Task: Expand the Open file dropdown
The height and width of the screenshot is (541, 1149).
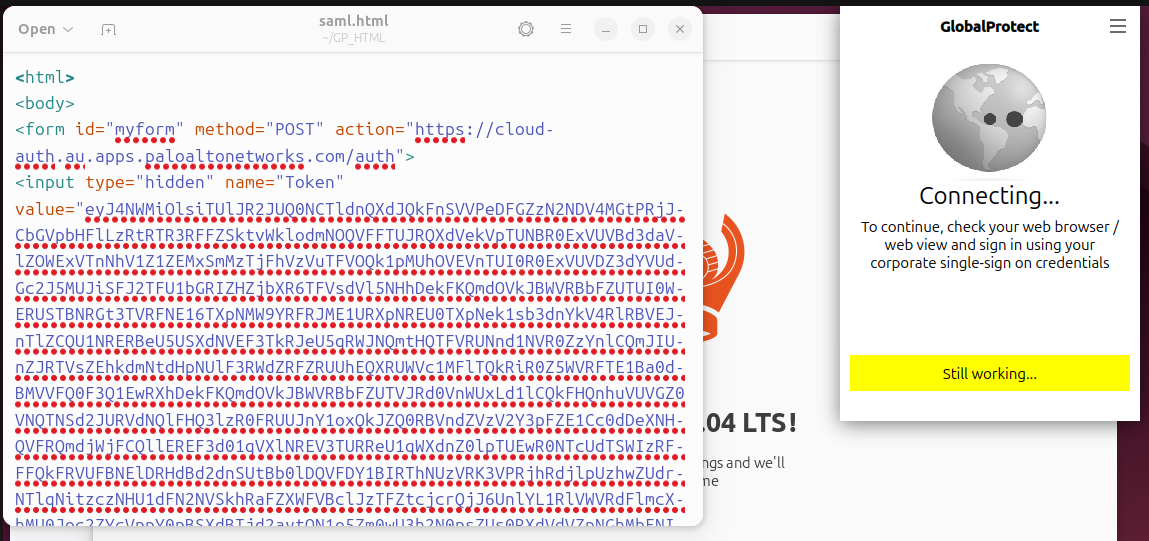Action: pos(46,29)
